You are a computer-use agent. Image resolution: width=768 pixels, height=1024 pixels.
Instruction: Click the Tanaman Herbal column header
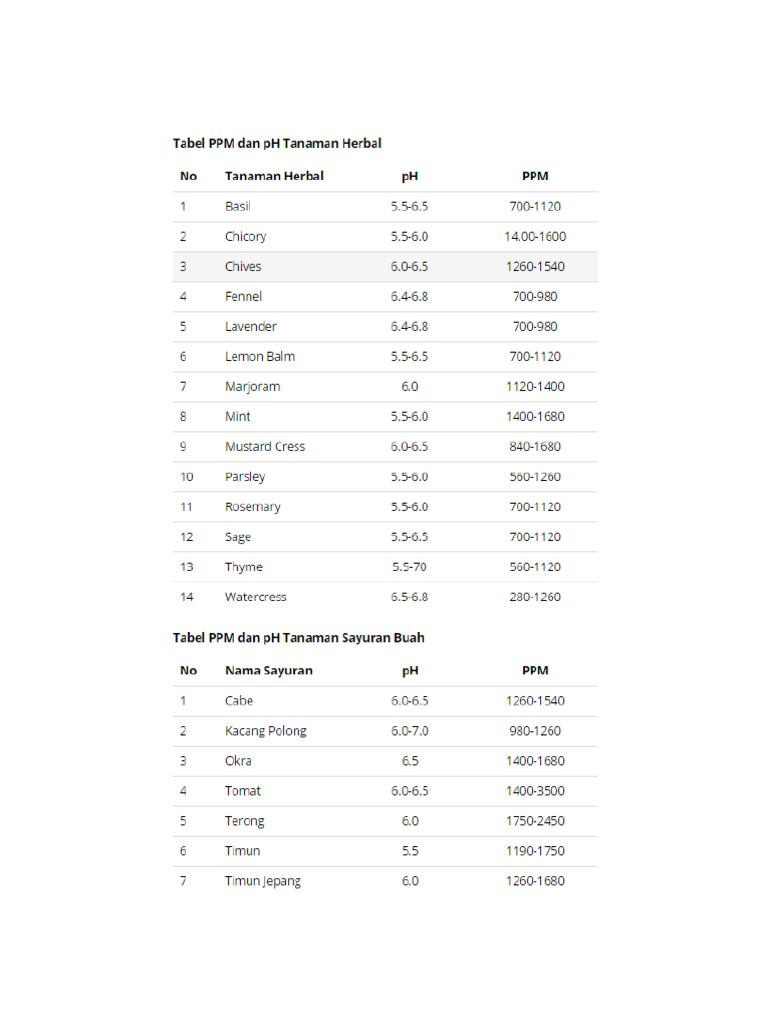tap(274, 176)
